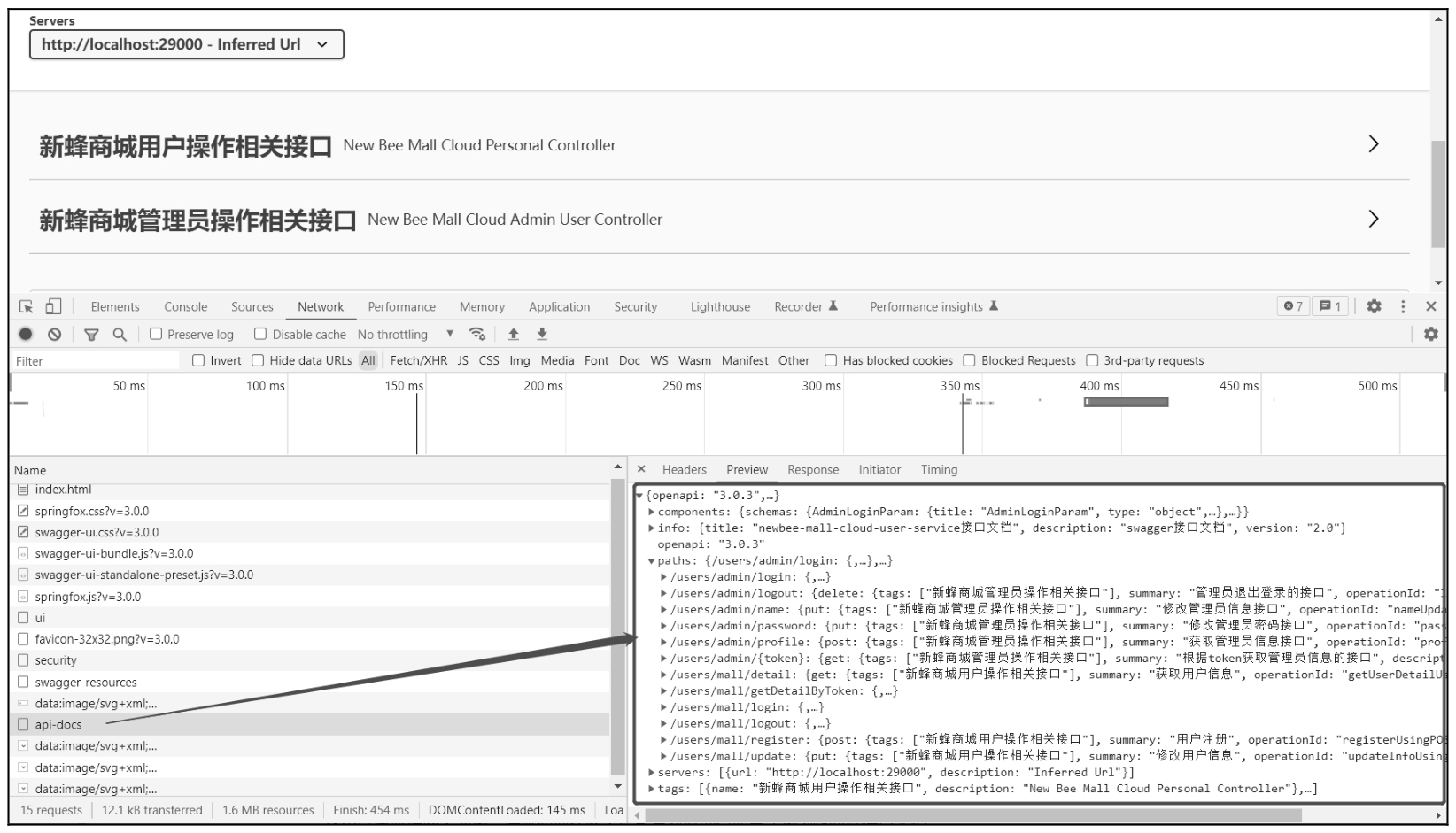Open the Performance tab

[x=402, y=306]
